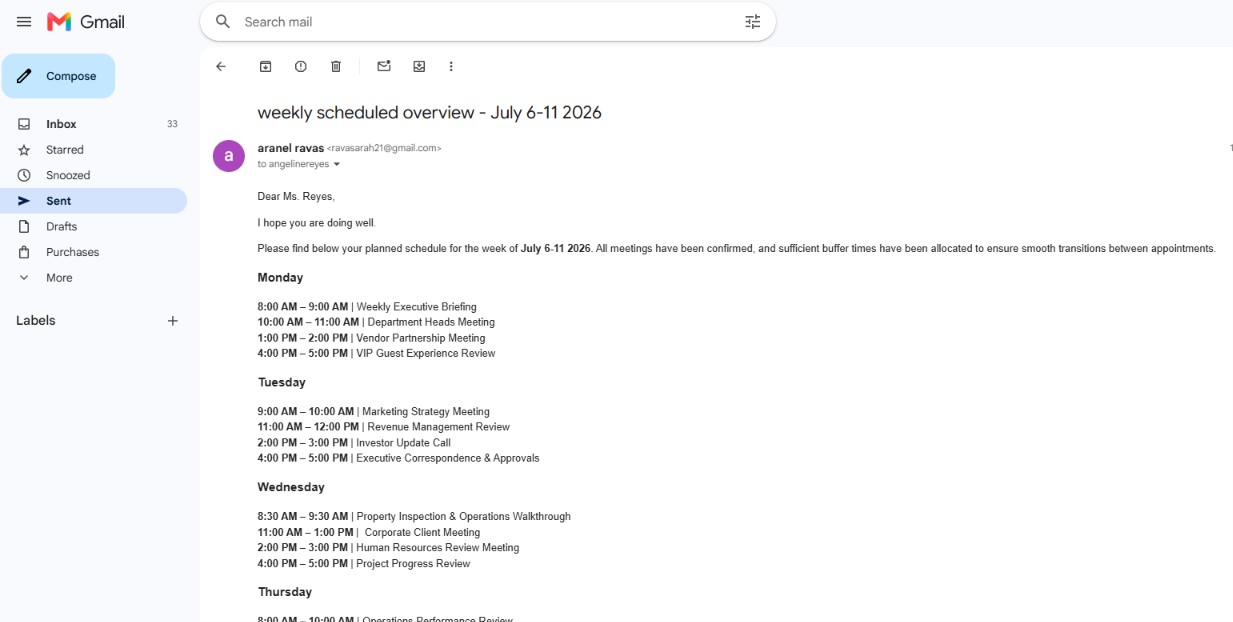Click the Investor Update Call line

(355, 443)
